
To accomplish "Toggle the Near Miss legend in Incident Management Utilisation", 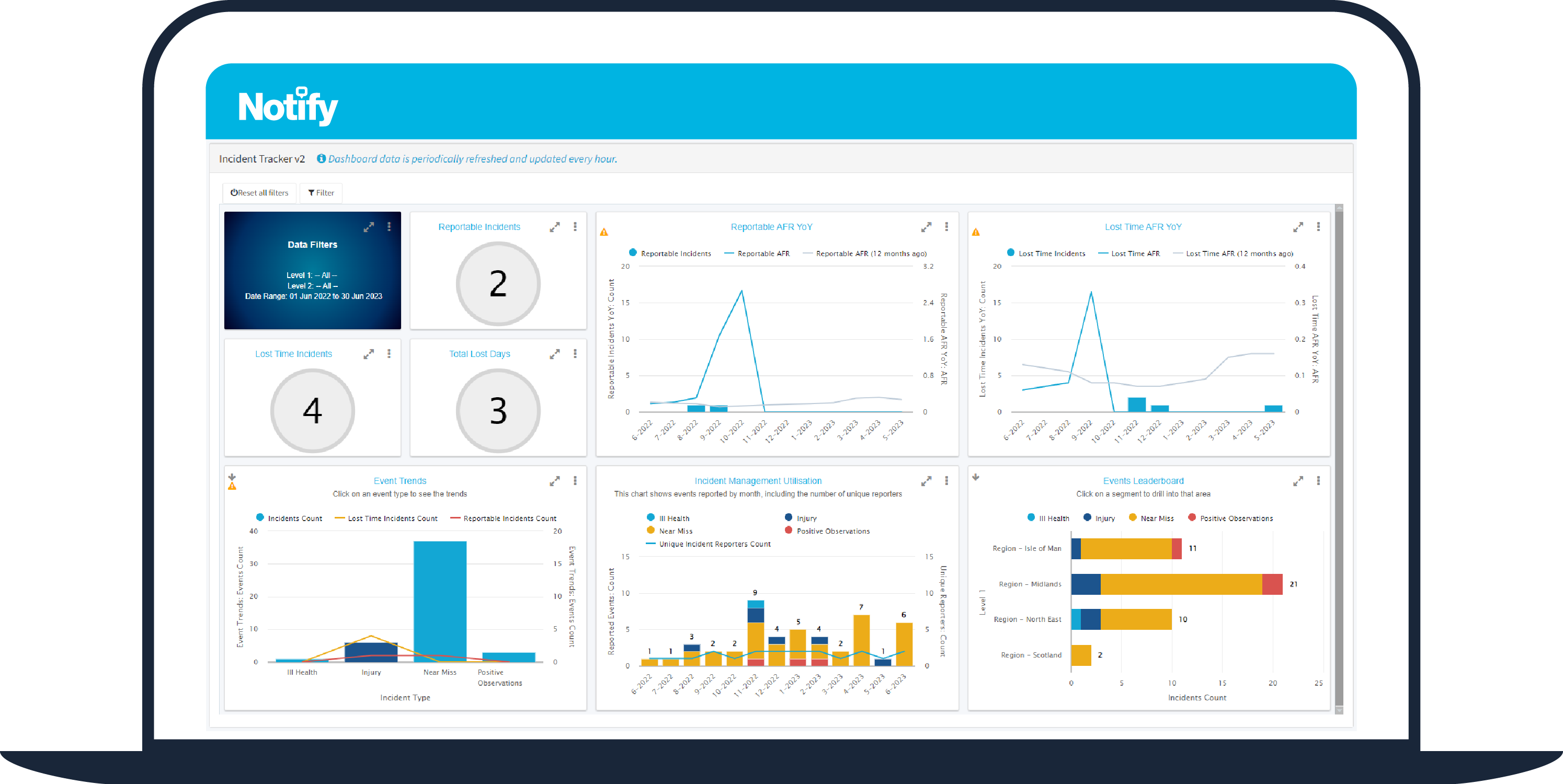I will tap(650, 531).
